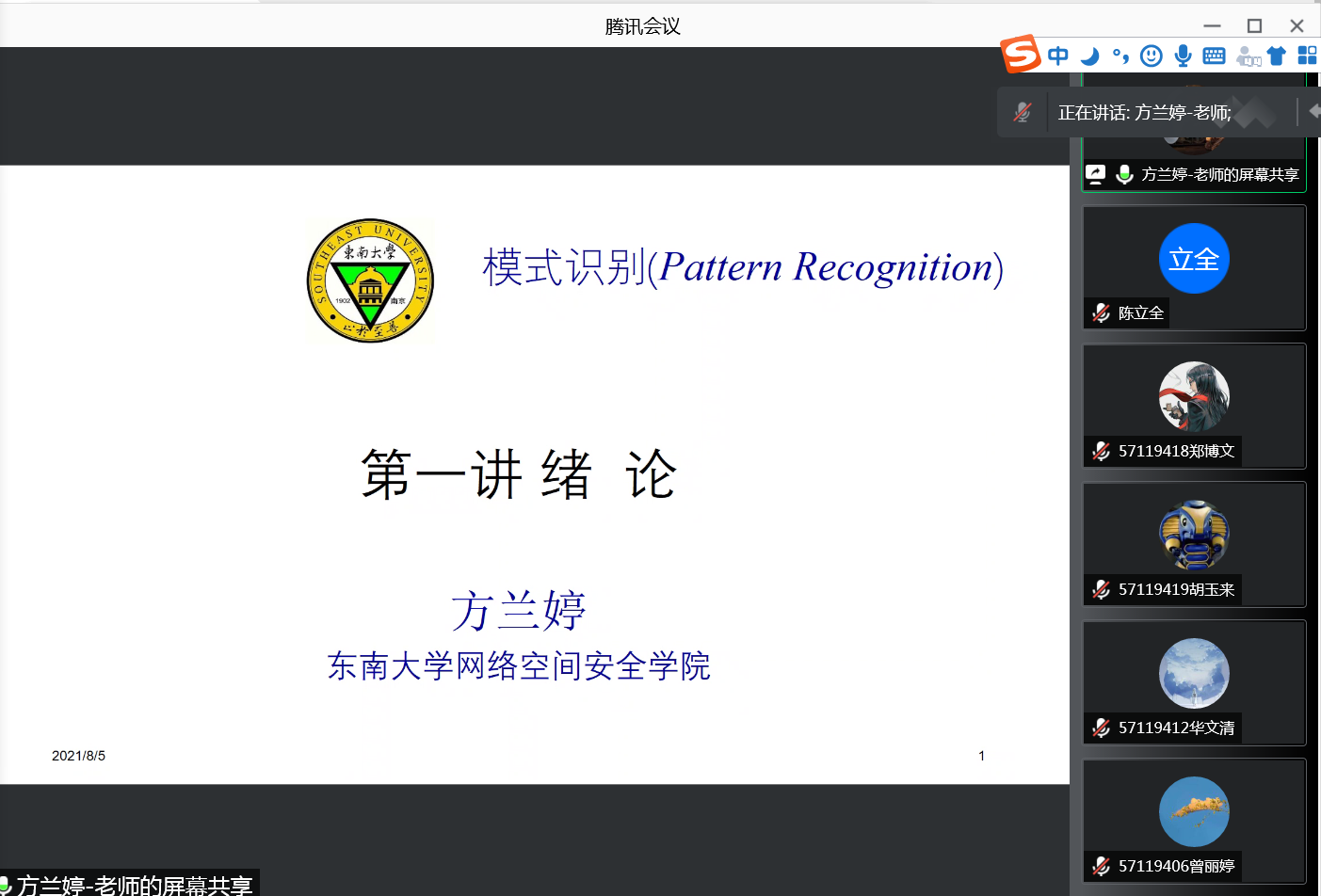
Task: Click the 正在讲话: 方兰婷-老师 text
Action: pyautogui.click(x=1144, y=113)
